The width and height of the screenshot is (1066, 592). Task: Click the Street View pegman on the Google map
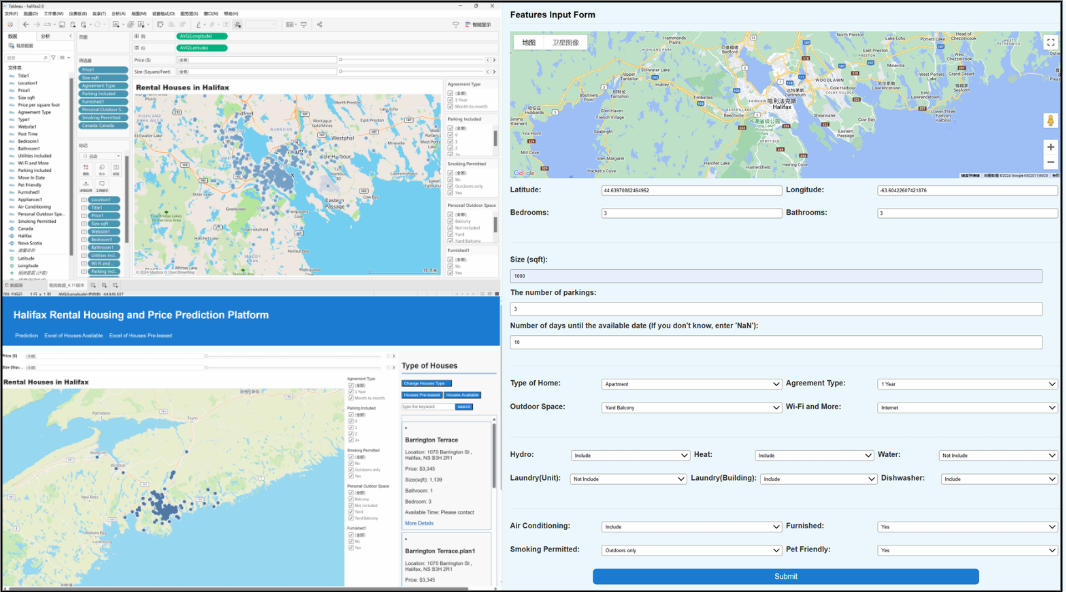(1050, 120)
